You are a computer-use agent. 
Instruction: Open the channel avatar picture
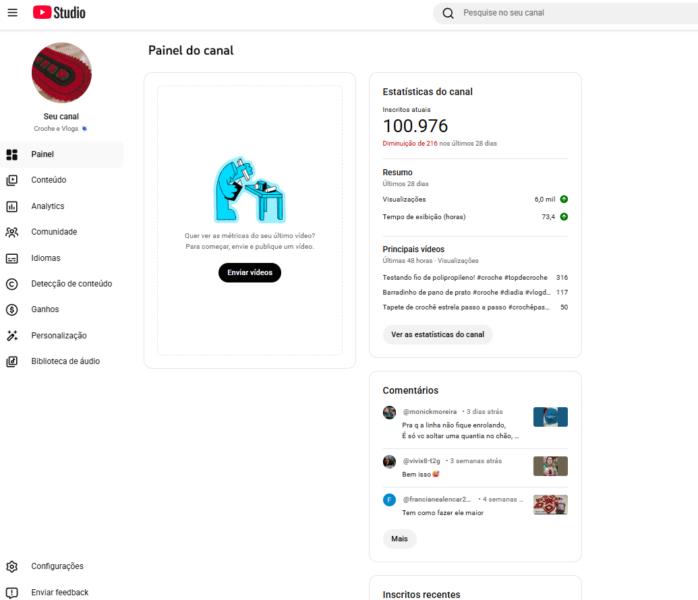(61, 73)
